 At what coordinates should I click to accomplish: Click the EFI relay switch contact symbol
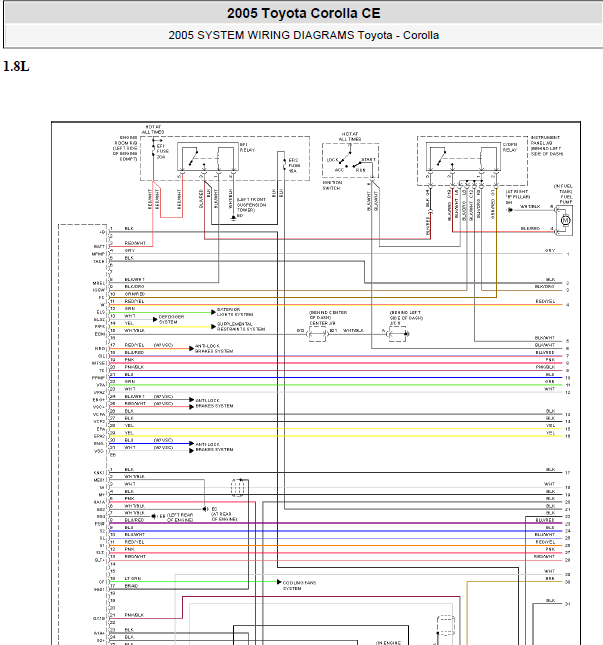click(x=193, y=158)
